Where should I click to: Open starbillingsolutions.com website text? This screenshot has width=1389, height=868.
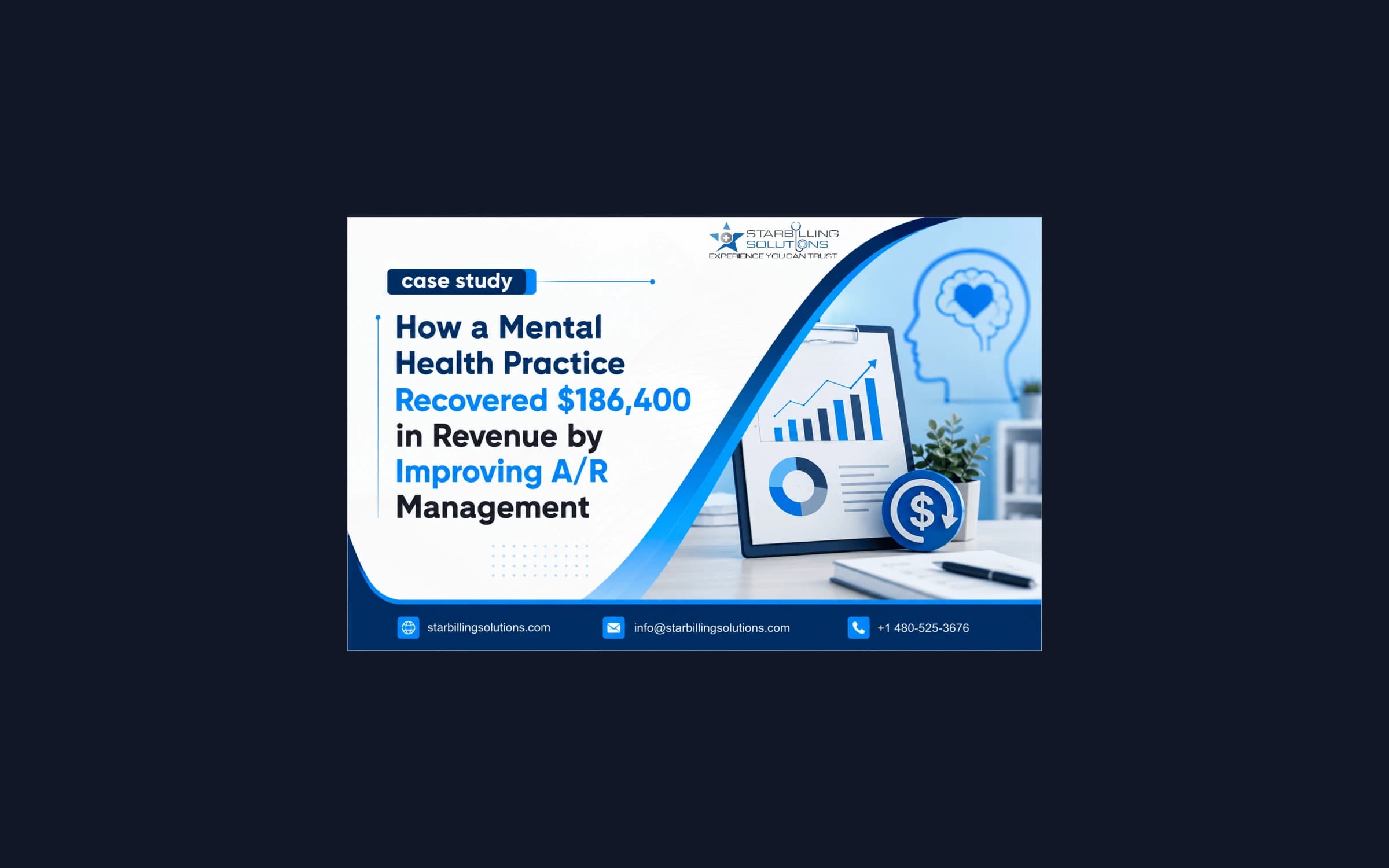[x=488, y=628]
